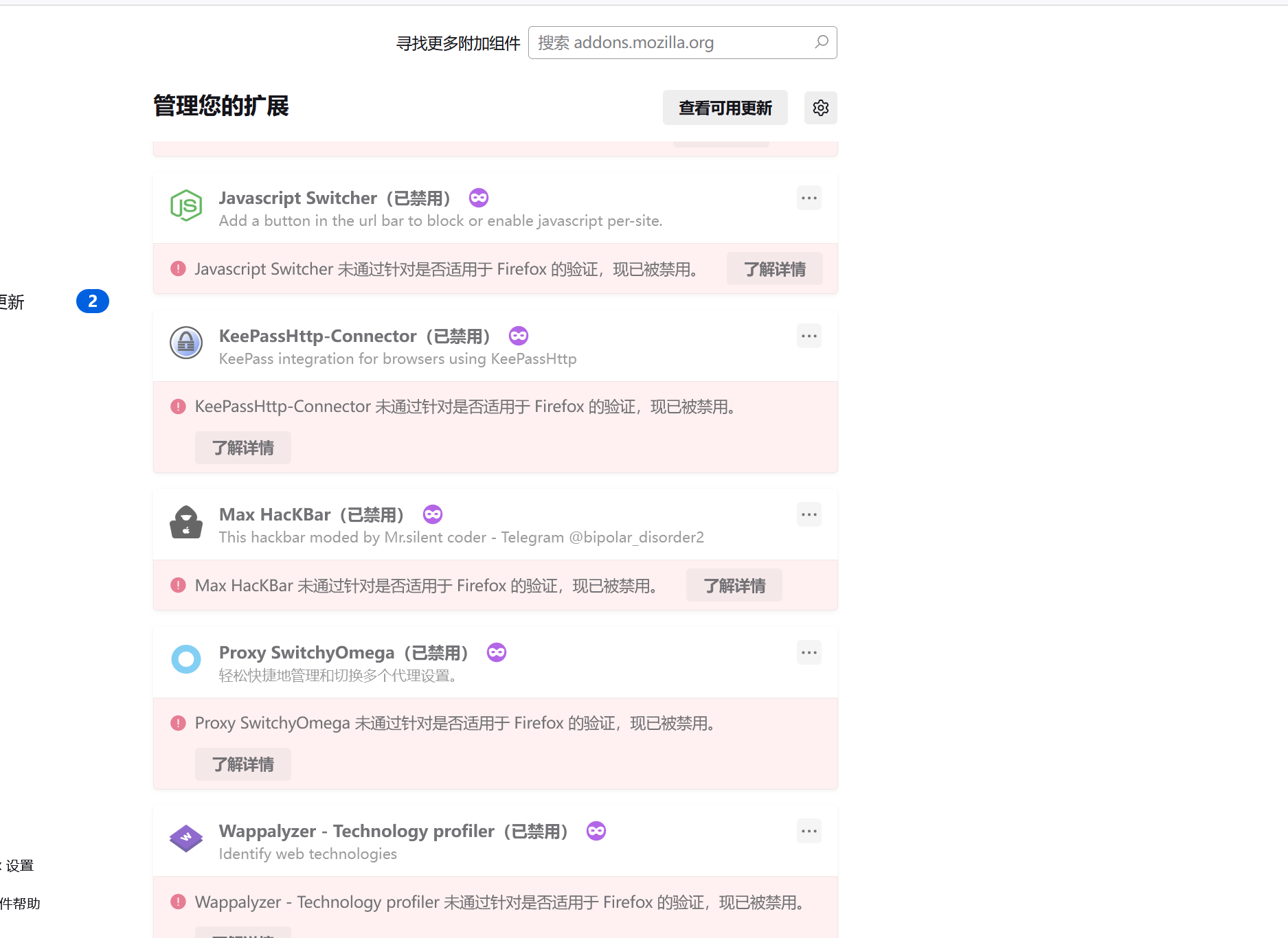Click 了解详情 for Max HacKBar

pyautogui.click(x=734, y=585)
